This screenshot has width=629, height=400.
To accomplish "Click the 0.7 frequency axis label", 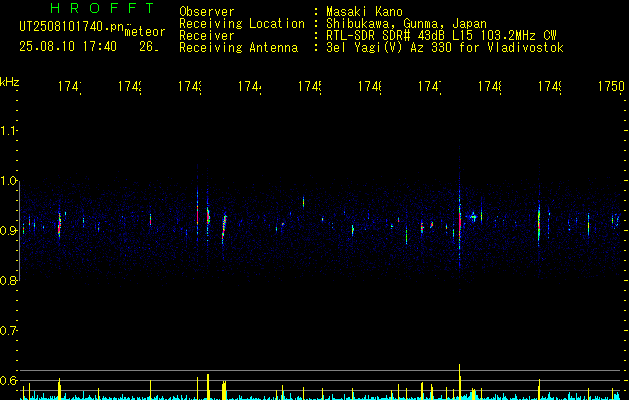I will tap(8, 331).
